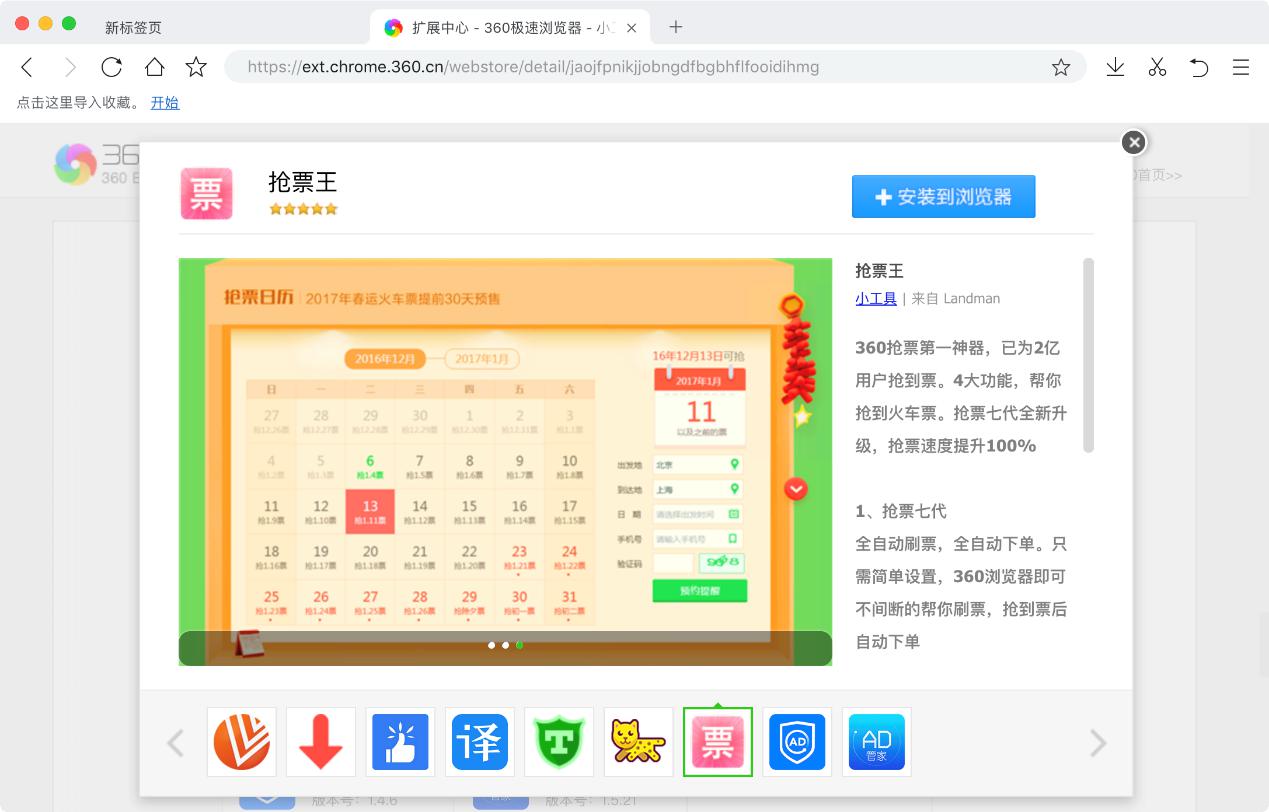Screen dimensions: 1269x812
Task: Collapse back with the left chevron arrow
Action: tap(176, 742)
